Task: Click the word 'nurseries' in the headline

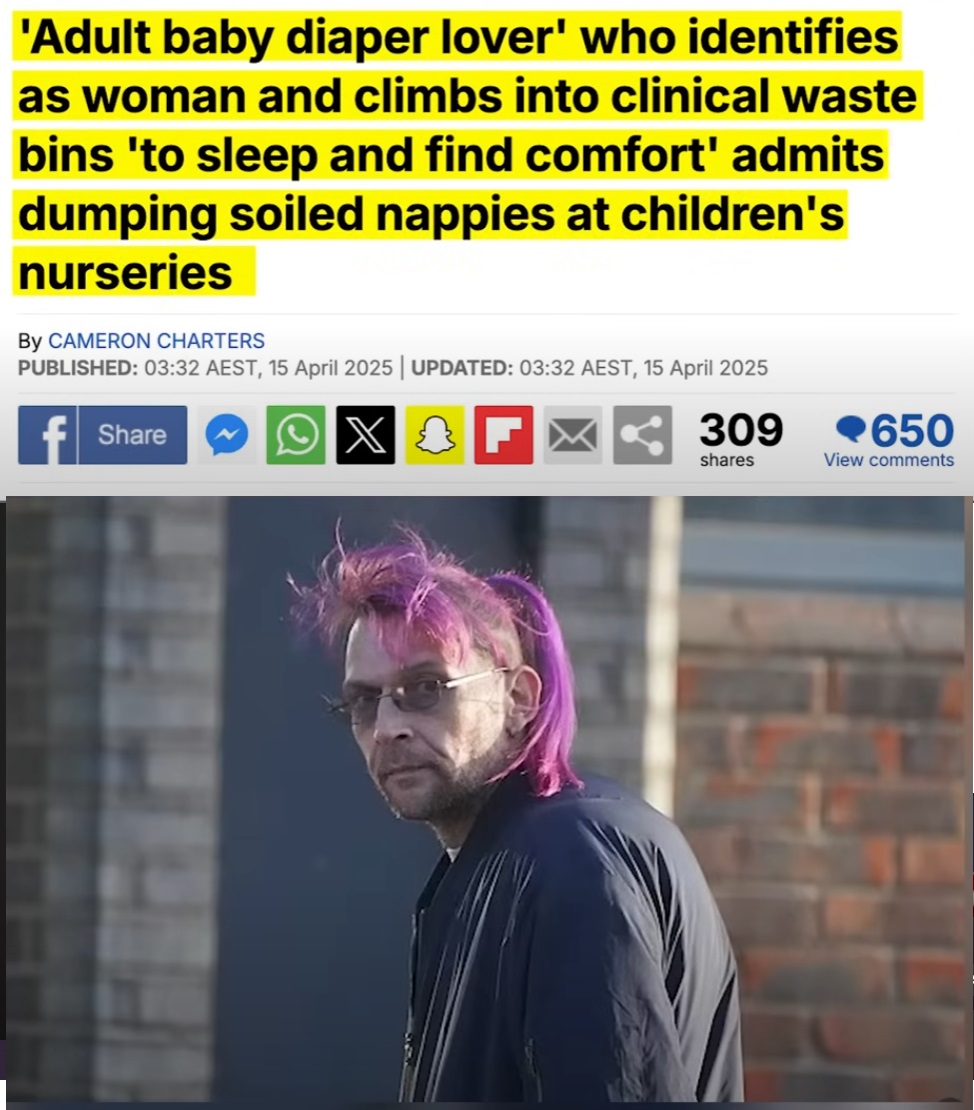Action: pyautogui.click(x=125, y=273)
